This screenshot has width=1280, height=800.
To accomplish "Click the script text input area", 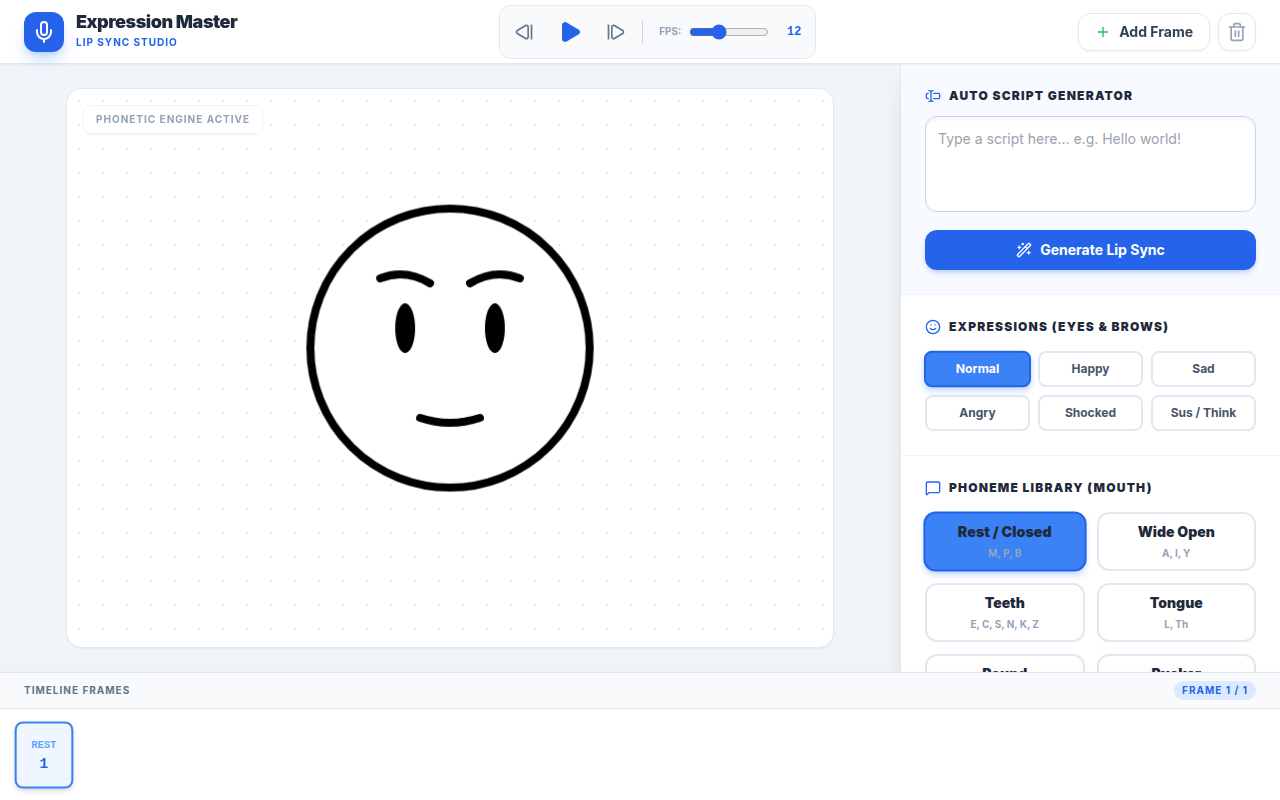I will pyautogui.click(x=1090, y=164).
